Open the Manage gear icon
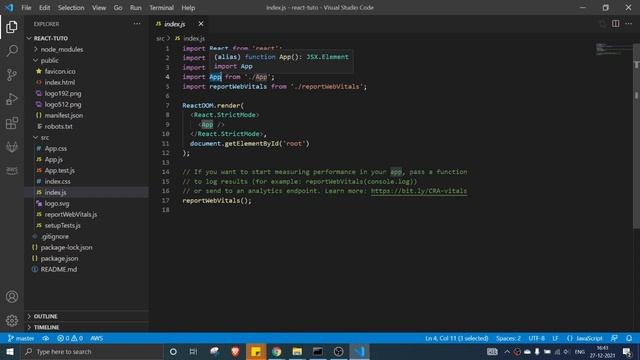The width and height of the screenshot is (640, 360). (x=12, y=320)
